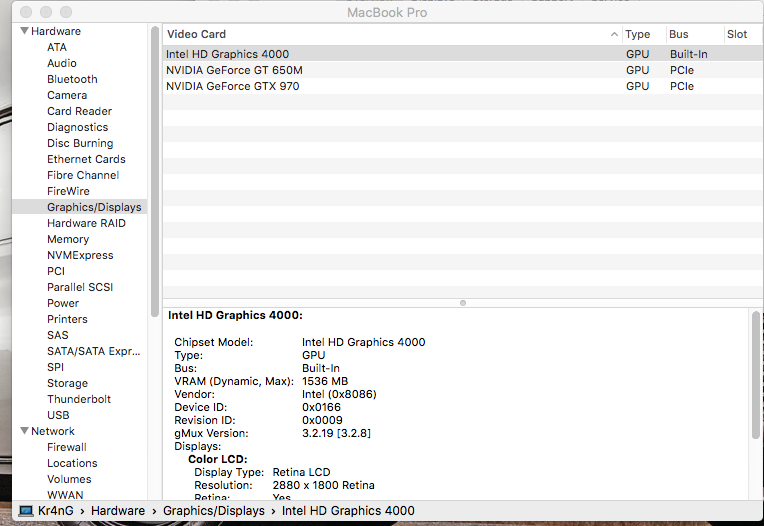
Task: Select Locations under Network
Action: pyautogui.click(x=72, y=463)
